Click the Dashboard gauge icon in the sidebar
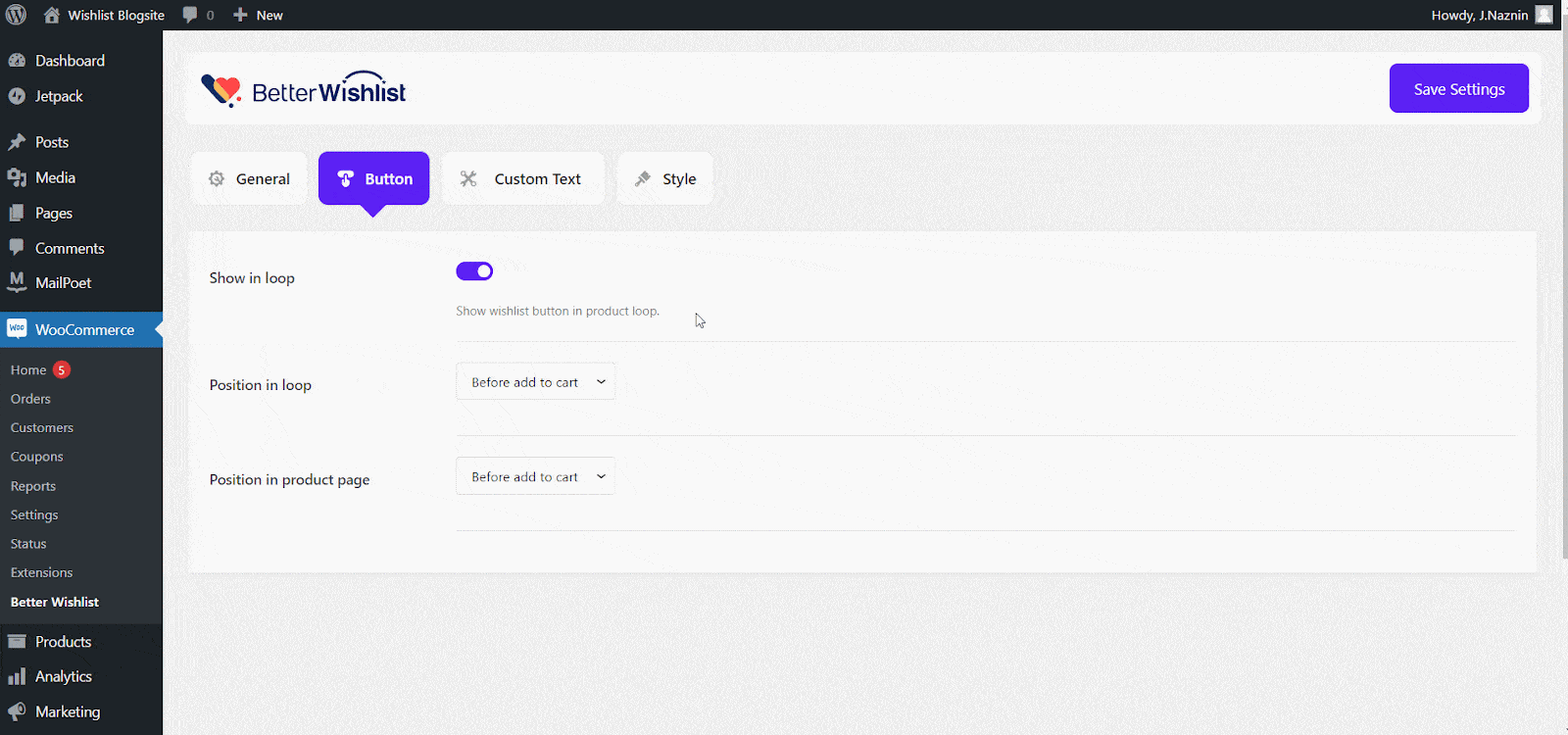1568x735 pixels. pyautogui.click(x=17, y=61)
